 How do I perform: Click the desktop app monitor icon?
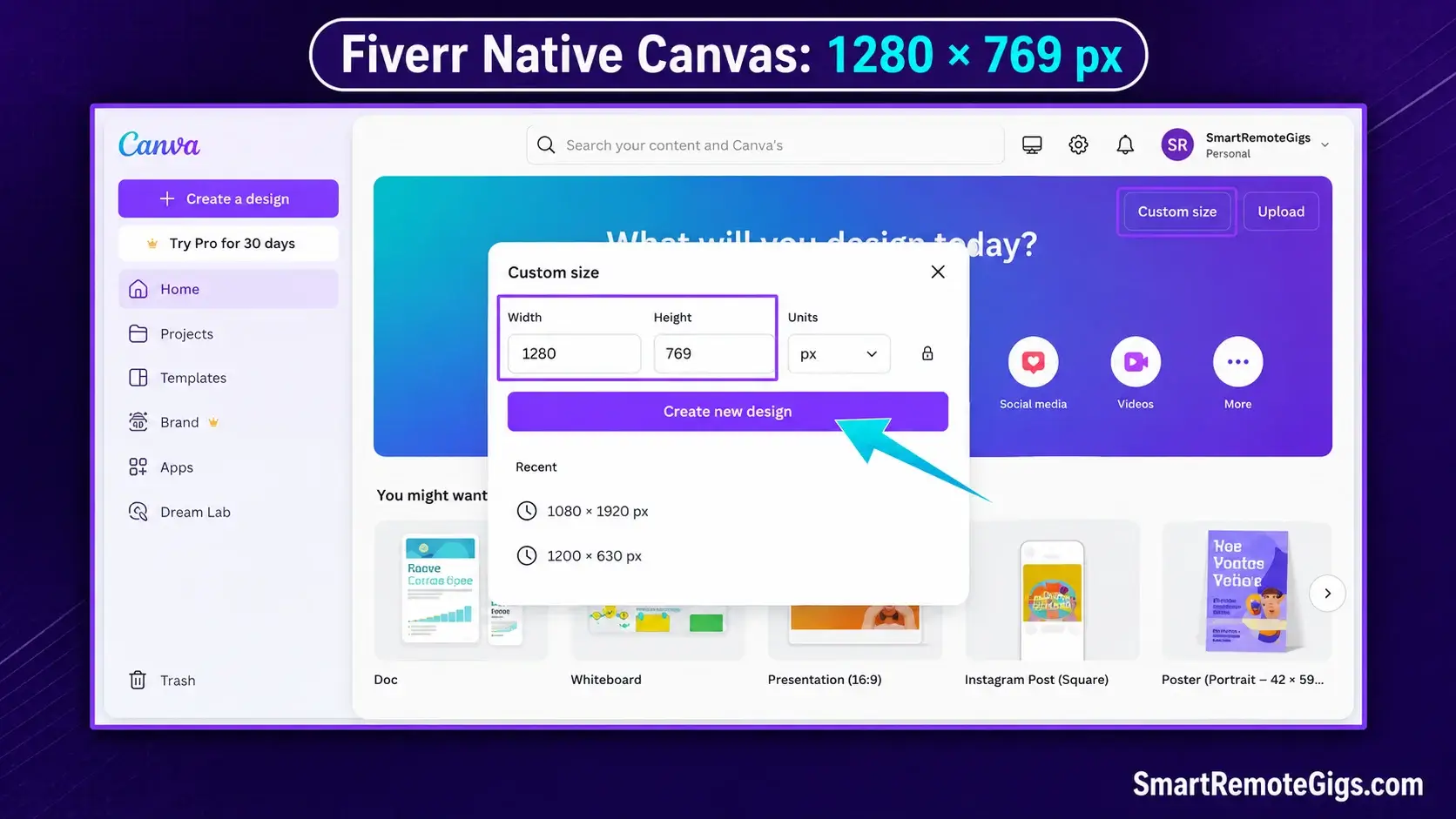click(x=1032, y=144)
